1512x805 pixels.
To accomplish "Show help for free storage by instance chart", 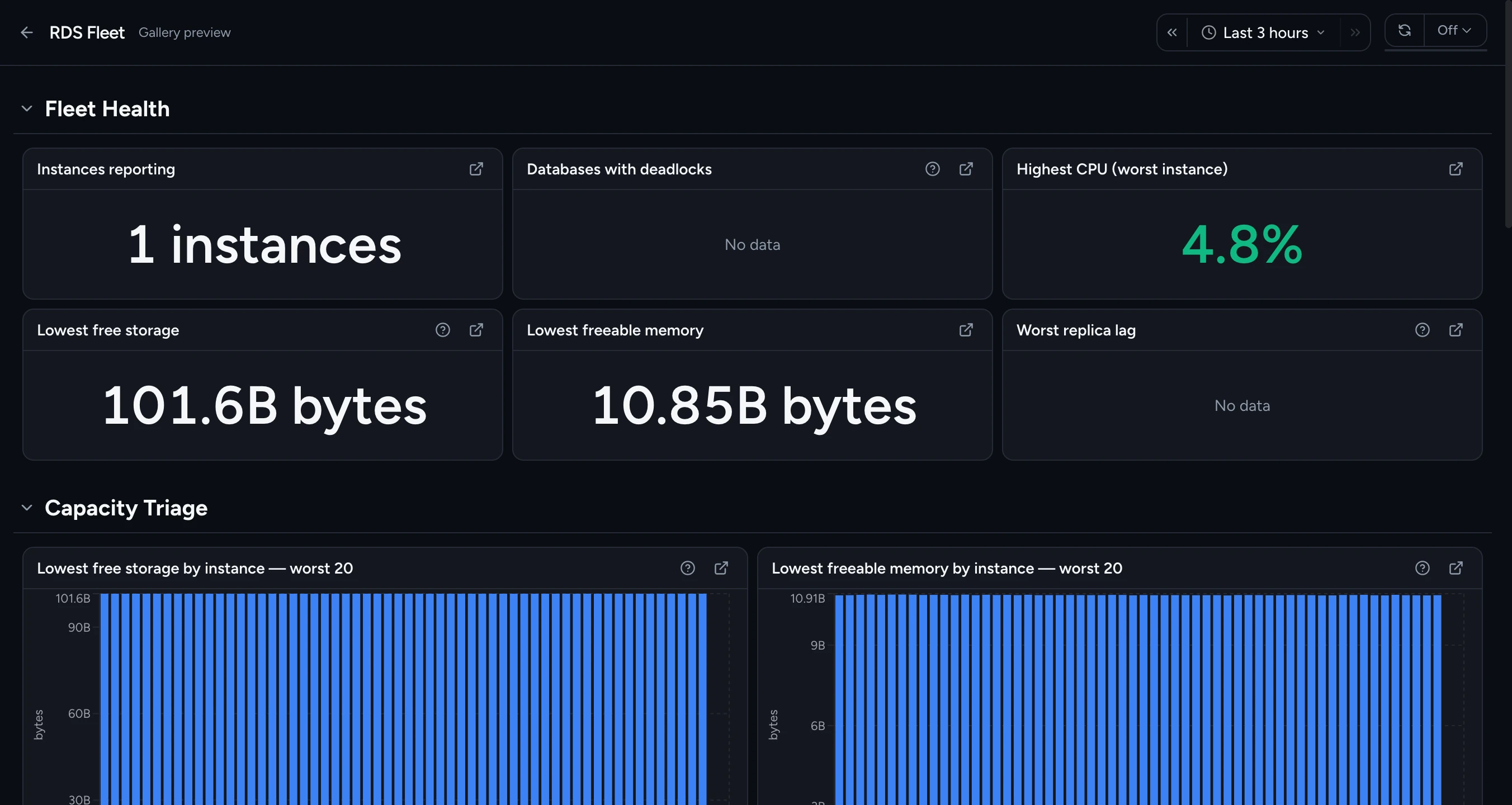I will pos(687,568).
